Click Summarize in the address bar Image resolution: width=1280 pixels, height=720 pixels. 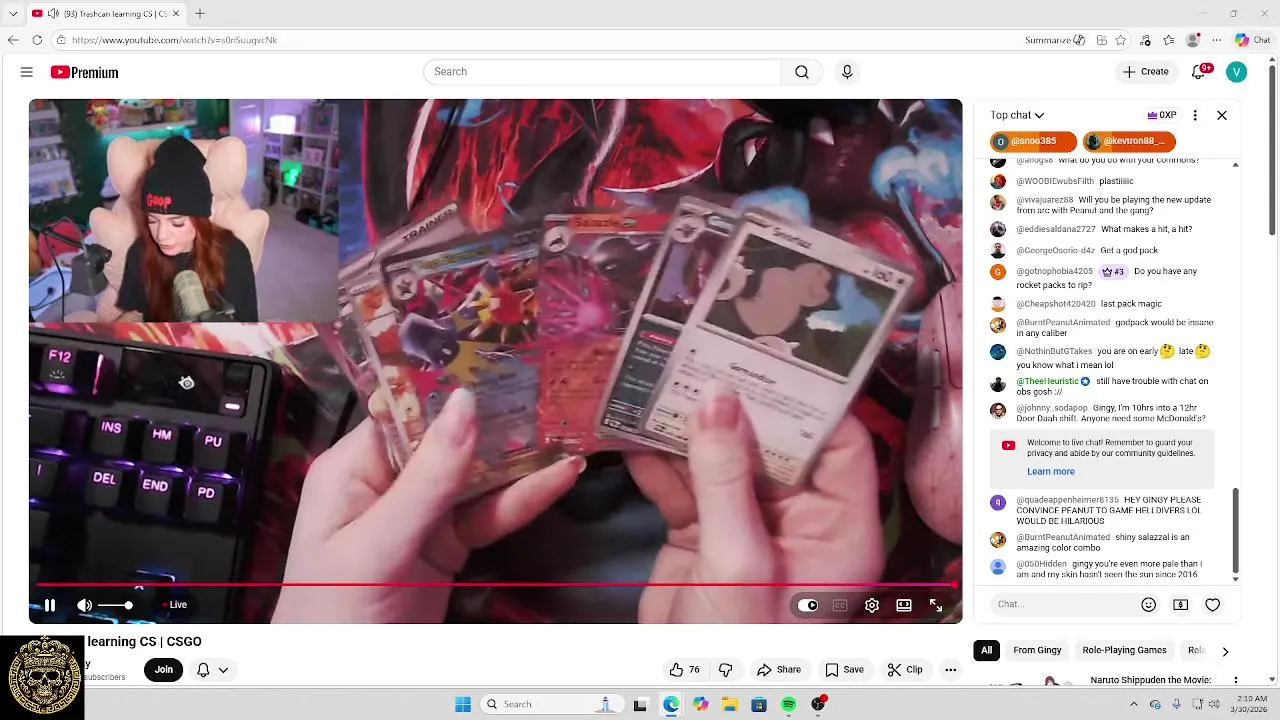tap(1054, 40)
